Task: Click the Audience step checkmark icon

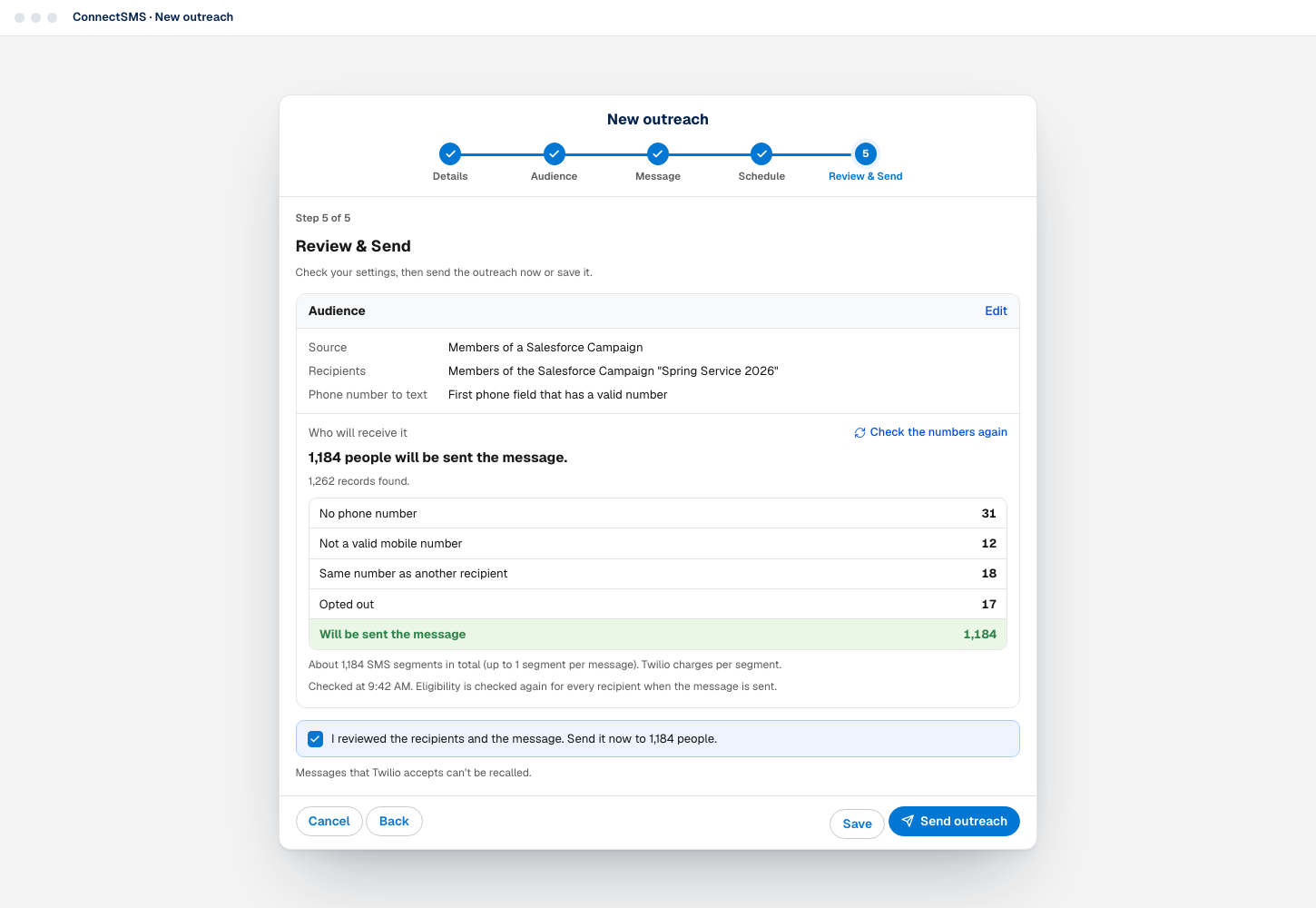Action: point(555,153)
